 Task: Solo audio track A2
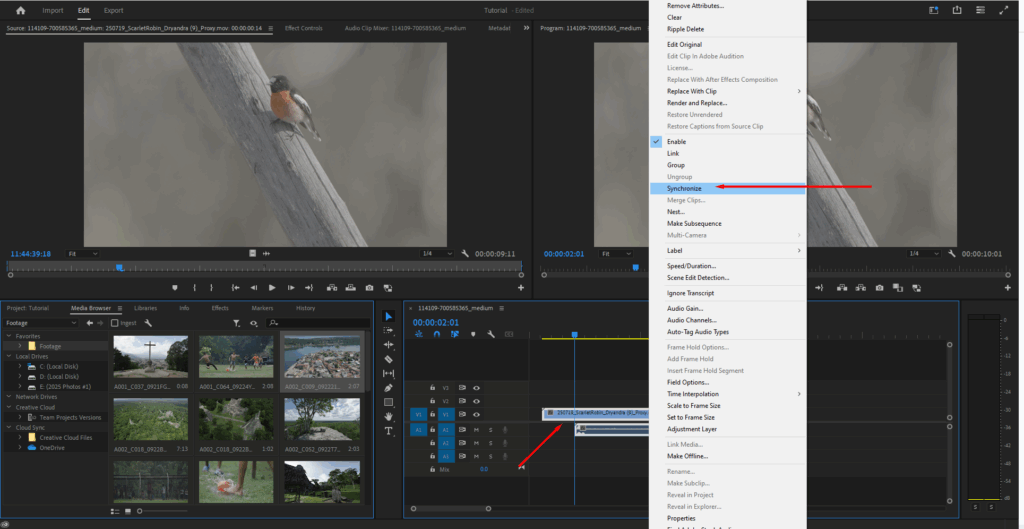[x=490, y=443]
